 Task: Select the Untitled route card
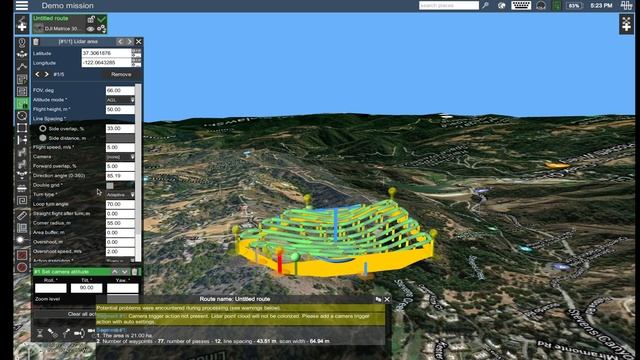coord(69,24)
